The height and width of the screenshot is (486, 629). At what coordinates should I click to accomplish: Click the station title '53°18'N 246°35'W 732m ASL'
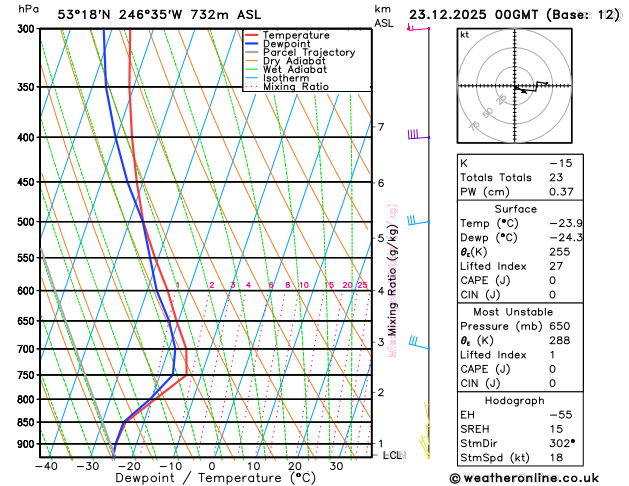(159, 15)
